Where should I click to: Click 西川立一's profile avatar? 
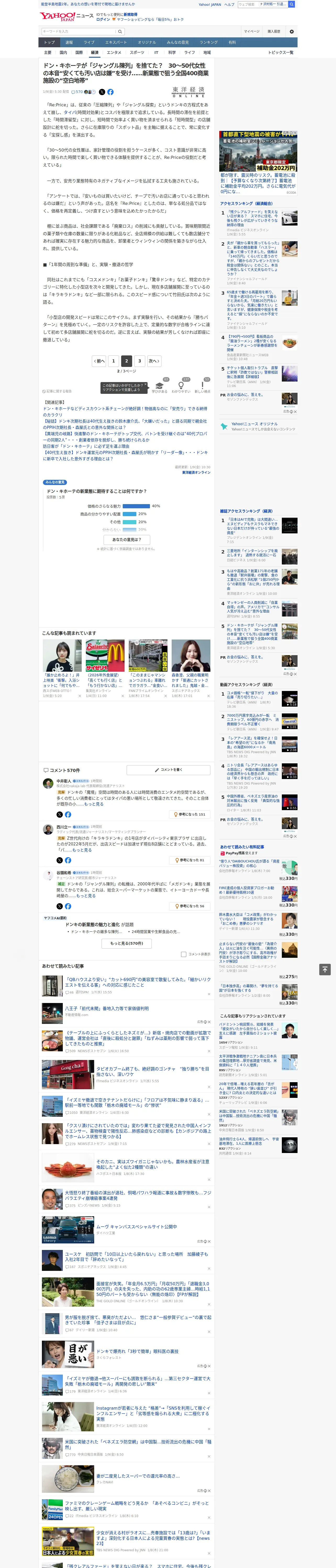click(x=48, y=829)
